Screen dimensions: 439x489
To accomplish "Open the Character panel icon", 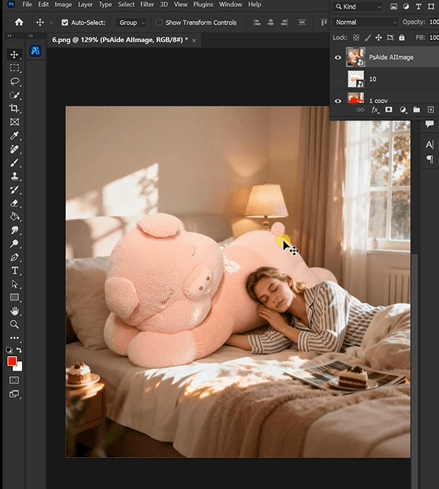I will pos(429,145).
